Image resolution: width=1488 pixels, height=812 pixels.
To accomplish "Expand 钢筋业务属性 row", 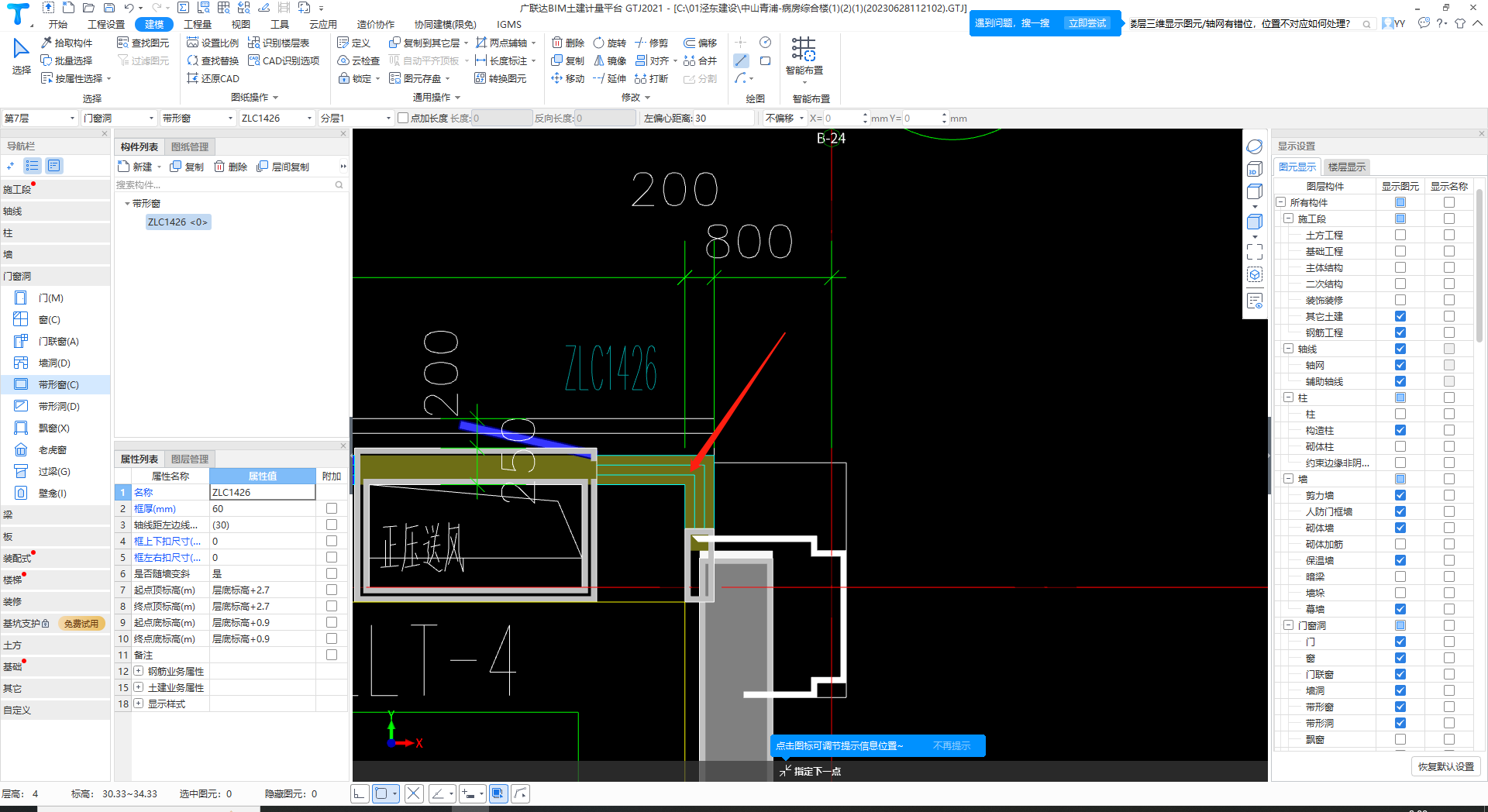I will [x=138, y=671].
